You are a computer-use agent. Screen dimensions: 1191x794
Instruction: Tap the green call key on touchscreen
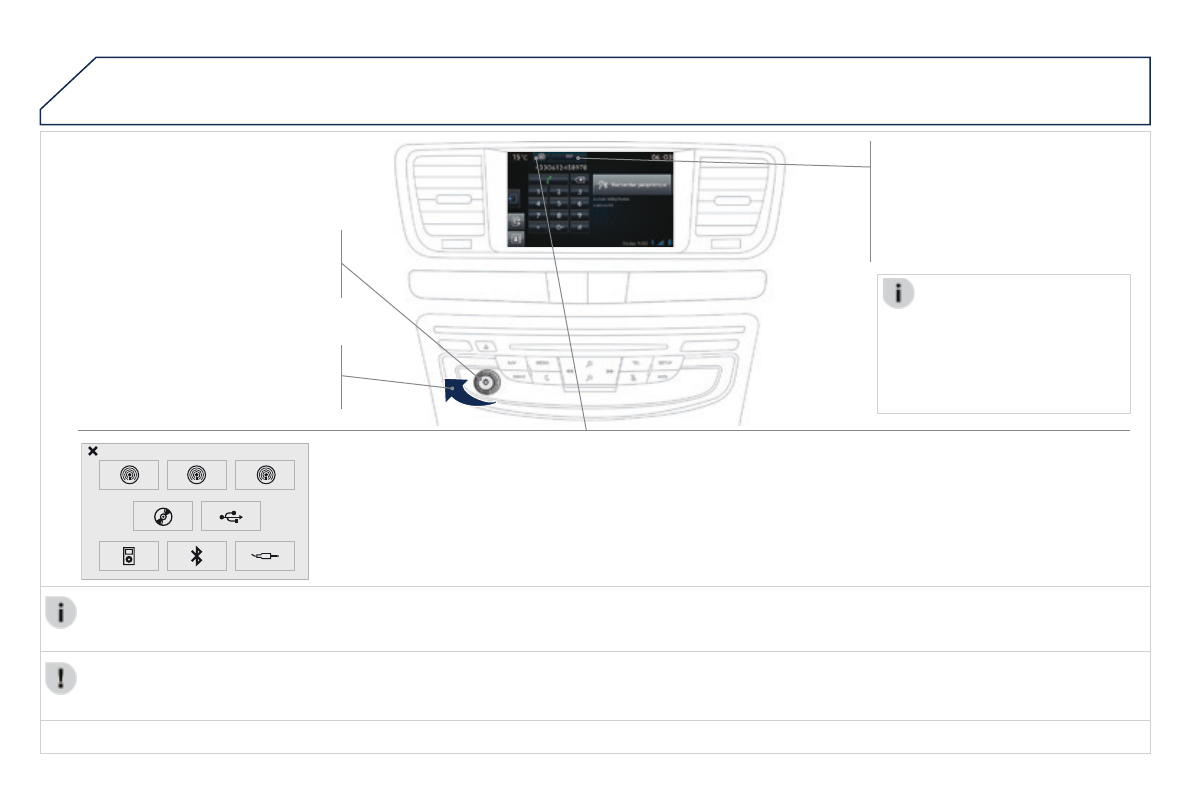click(x=549, y=180)
